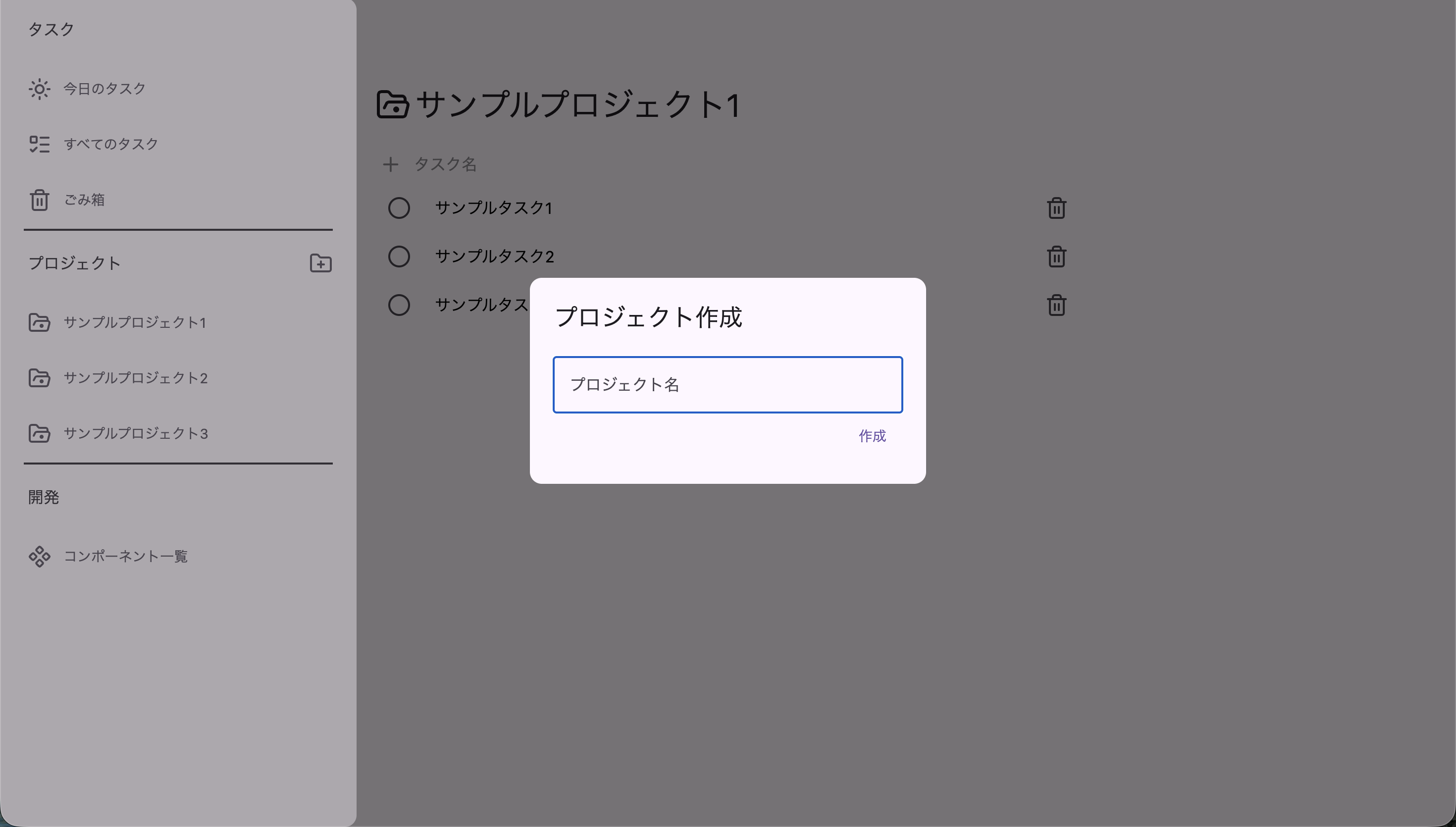This screenshot has height=827, width=1456.
Task: Click the third task's trash icon
Action: (x=1056, y=306)
